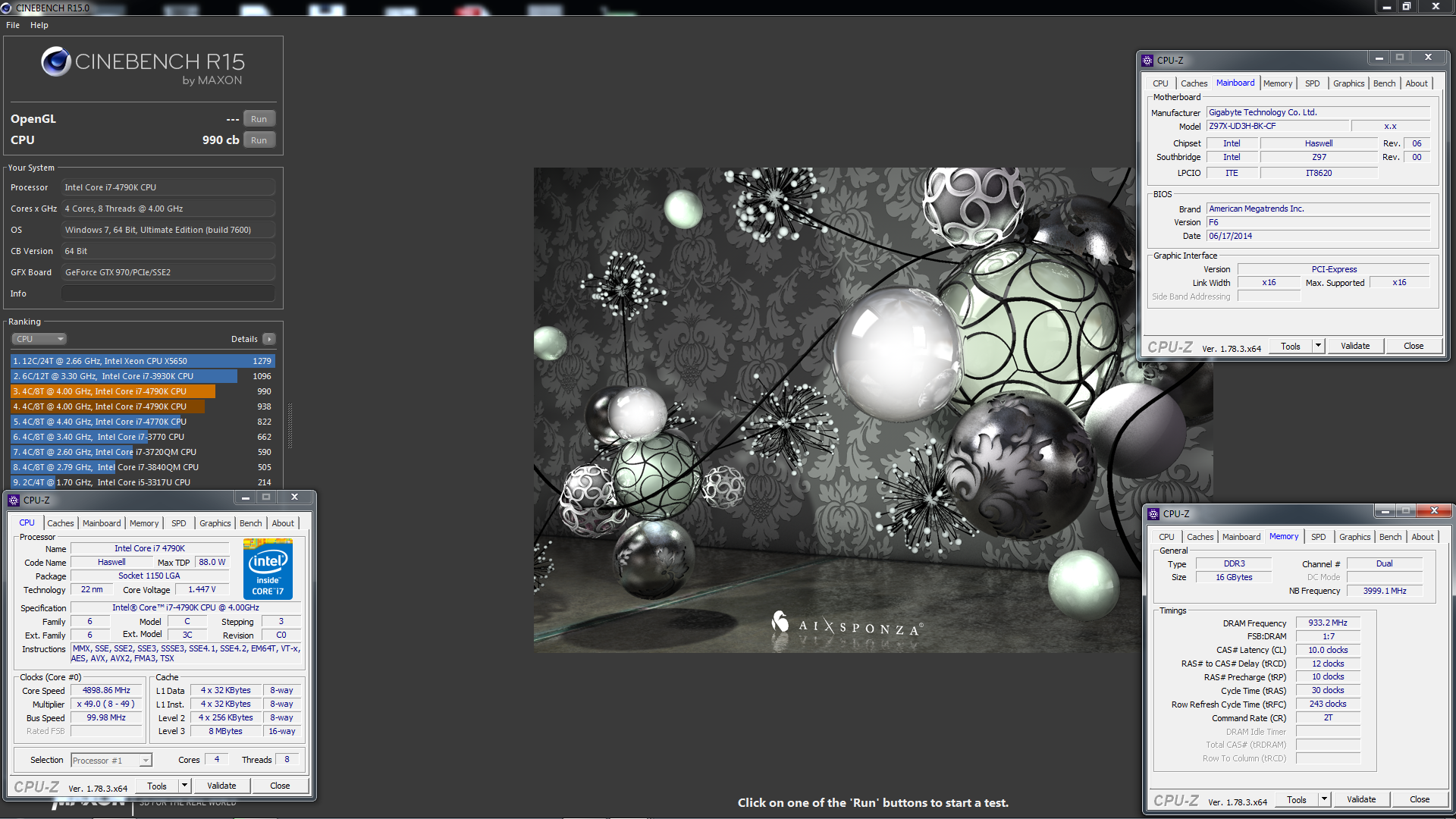Click the Cinebench title bar app icon

7,8
